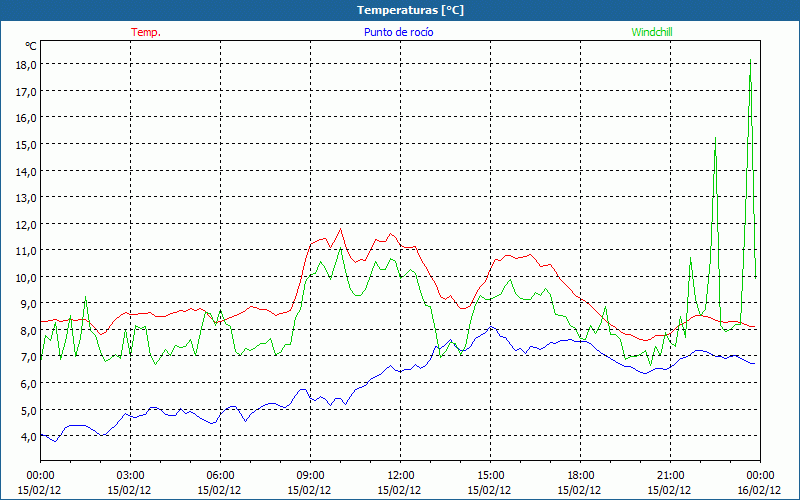Viewport: 800px width, 500px height.
Task: Click the 16/02/12 date label
Action: pos(759,490)
